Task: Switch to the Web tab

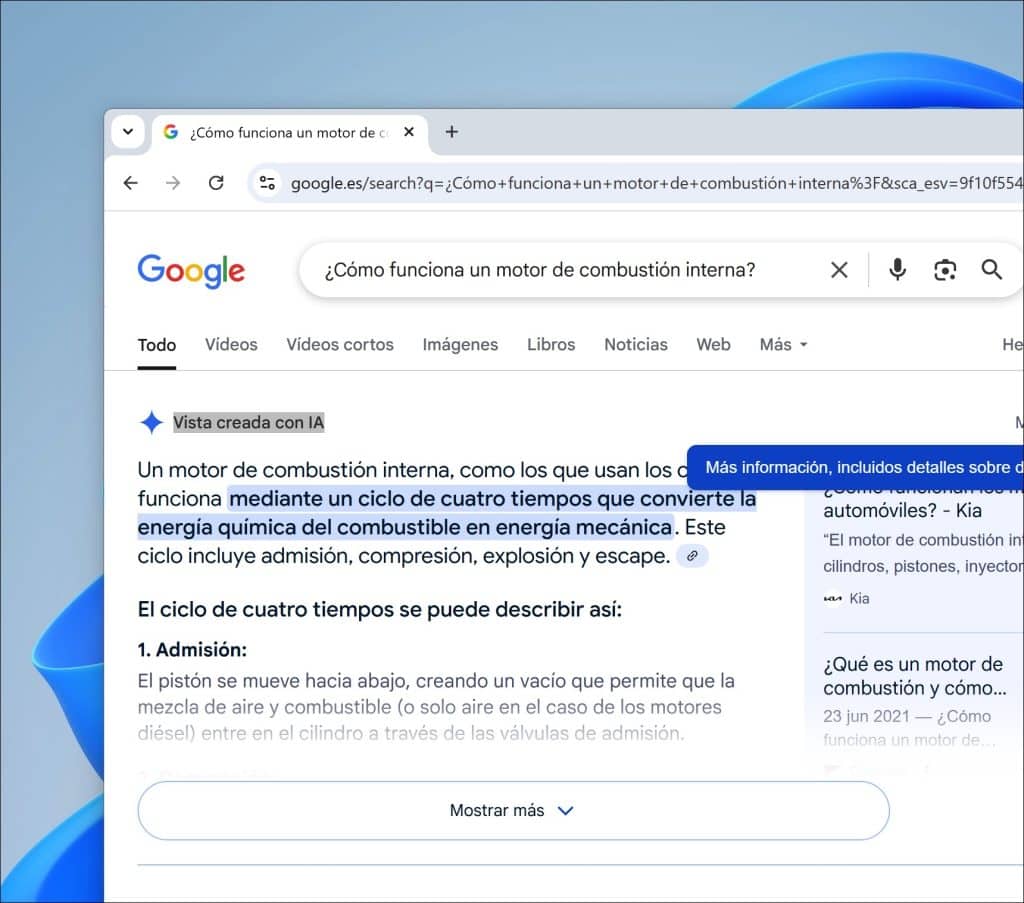Action: click(713, 345)
